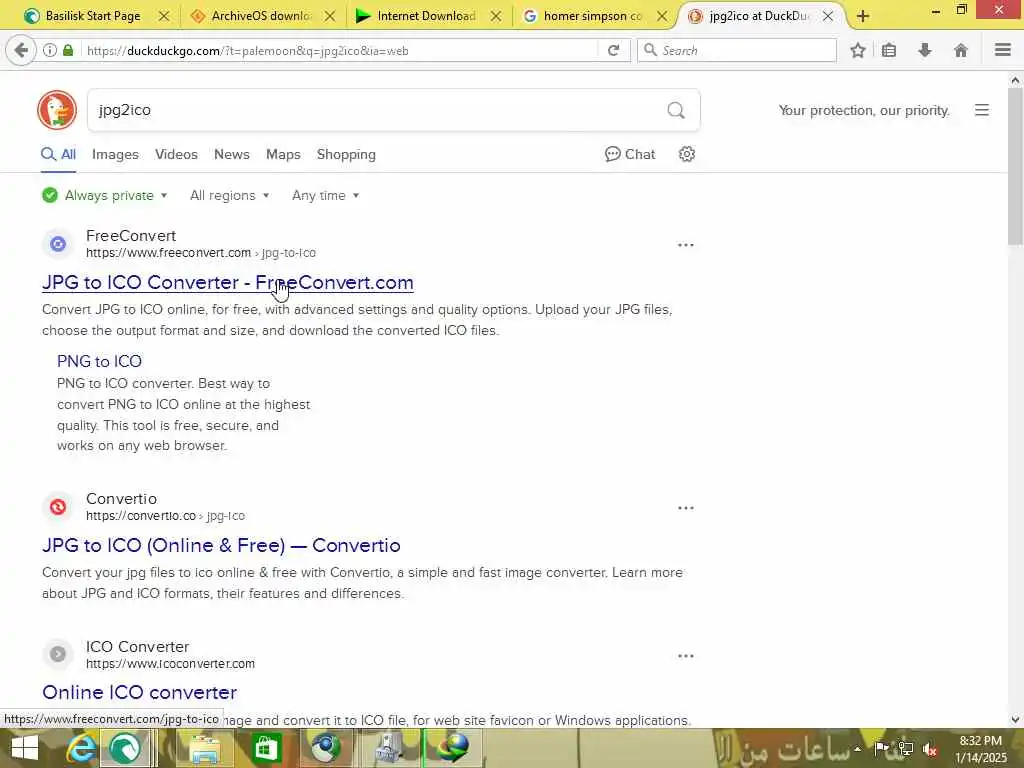Close the jpg2ico DuckDuckGo tab
This screenshot has width=1024, height=768.
coord(827,16)
